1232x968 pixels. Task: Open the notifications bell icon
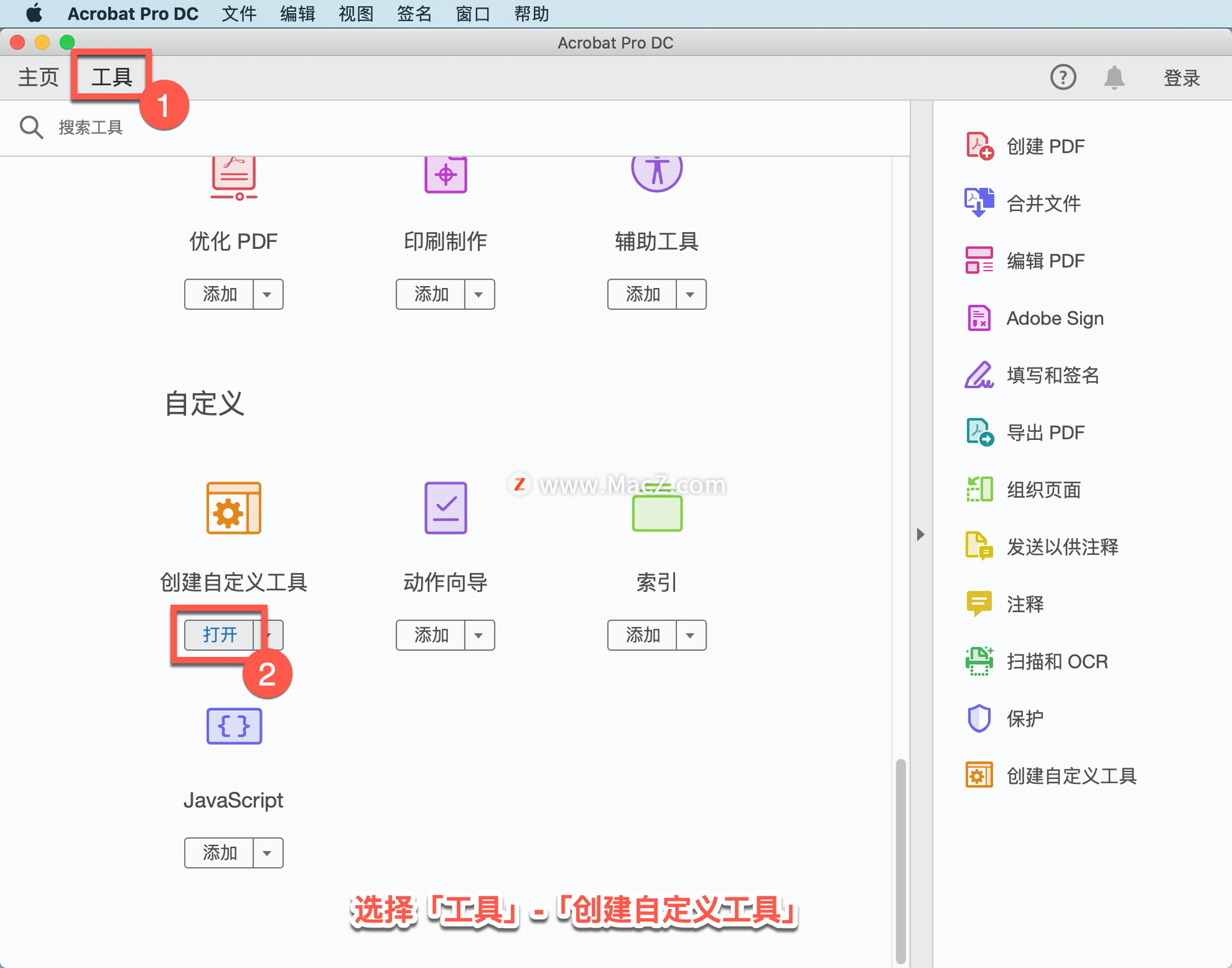click(1114, 78)
